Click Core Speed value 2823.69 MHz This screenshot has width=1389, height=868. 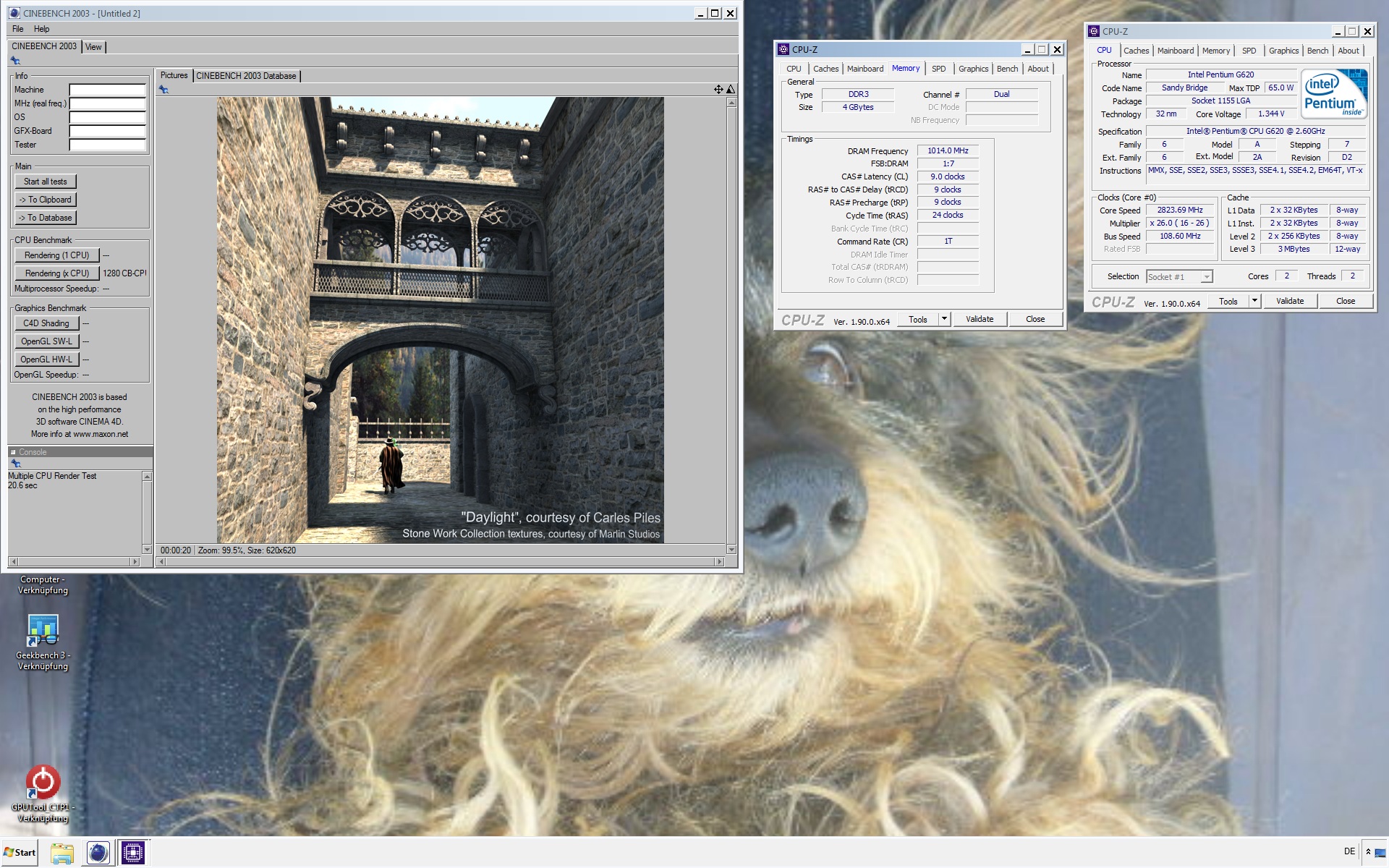coord(1179,210)
